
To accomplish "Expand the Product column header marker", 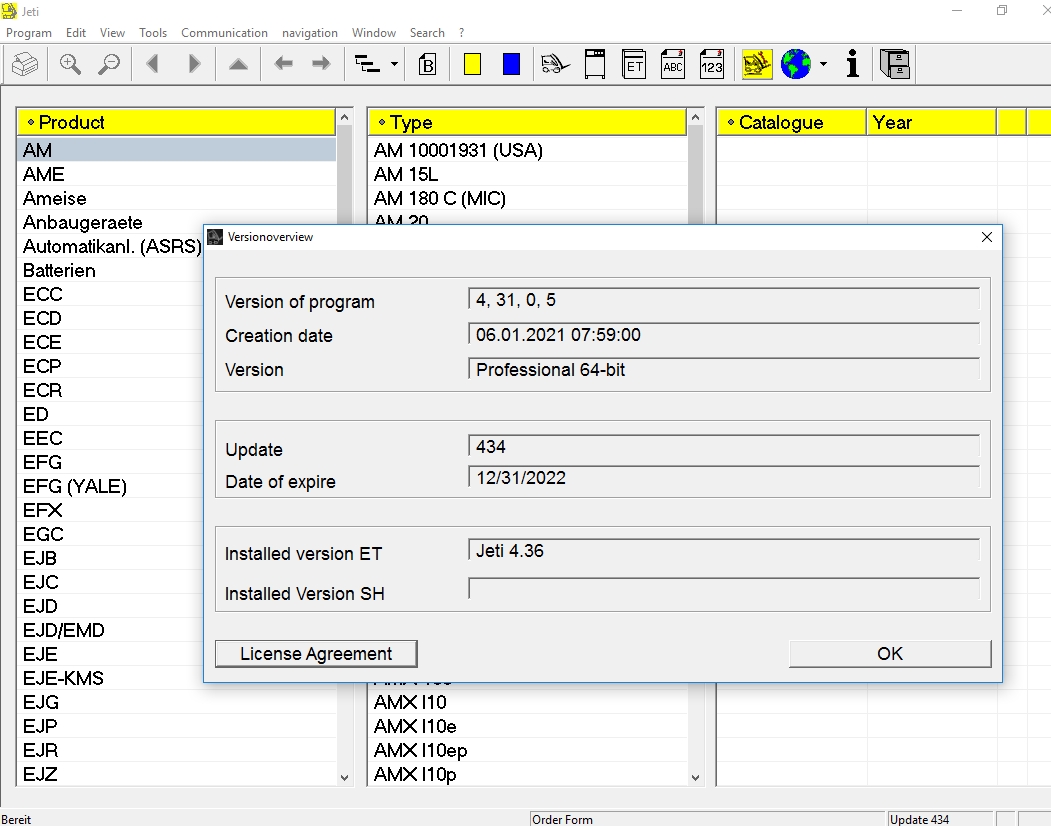I will 31,122.
